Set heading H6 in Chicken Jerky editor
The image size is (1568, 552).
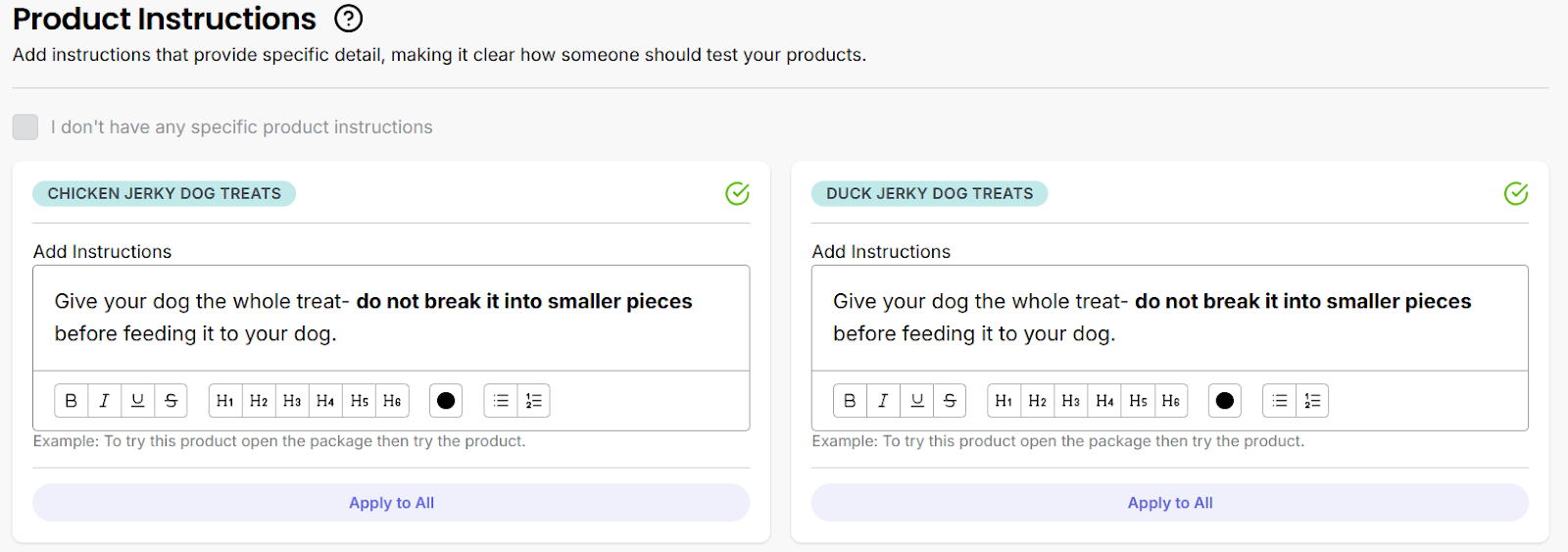392,401
